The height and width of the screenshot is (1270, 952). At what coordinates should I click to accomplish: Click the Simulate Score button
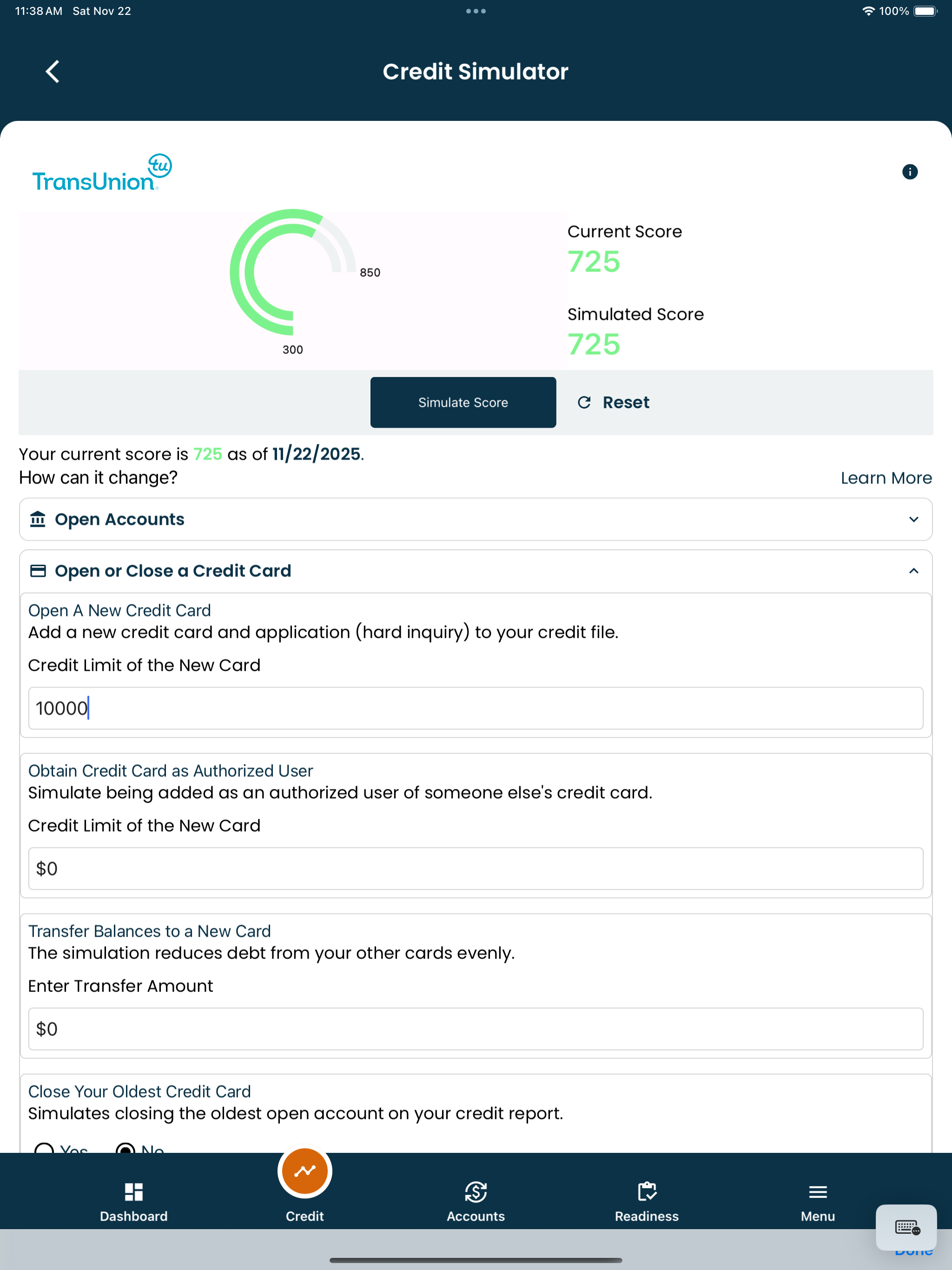463,403
